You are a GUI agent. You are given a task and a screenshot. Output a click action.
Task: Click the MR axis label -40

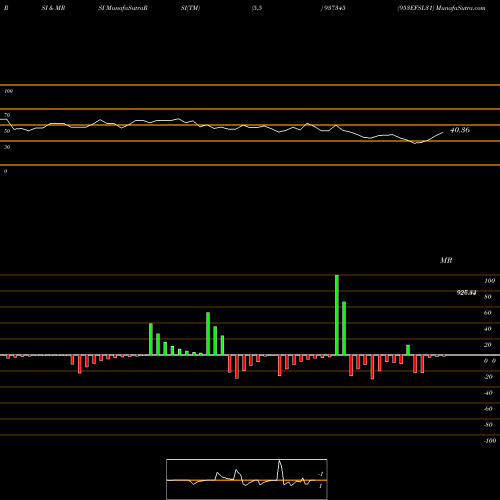coord(488,393)
